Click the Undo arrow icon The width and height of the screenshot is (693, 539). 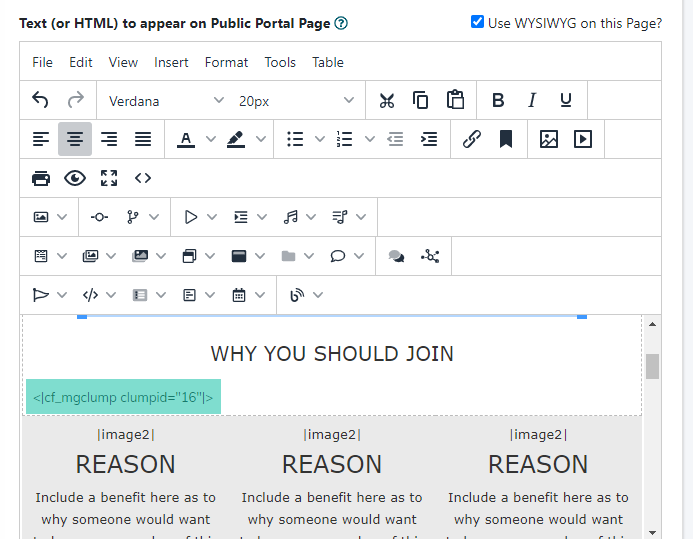pos(41,100)
